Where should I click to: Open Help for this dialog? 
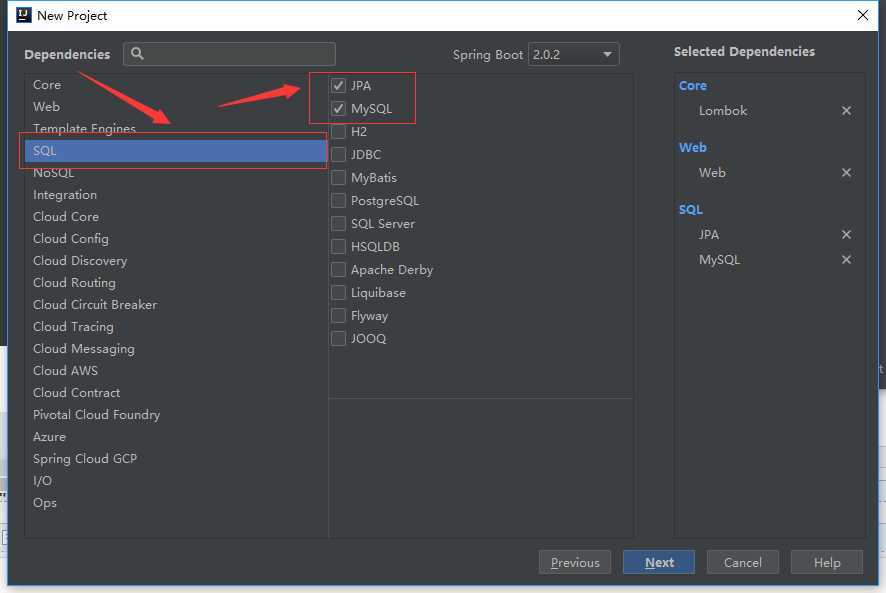pyautogui.click(x=827, y=562)
